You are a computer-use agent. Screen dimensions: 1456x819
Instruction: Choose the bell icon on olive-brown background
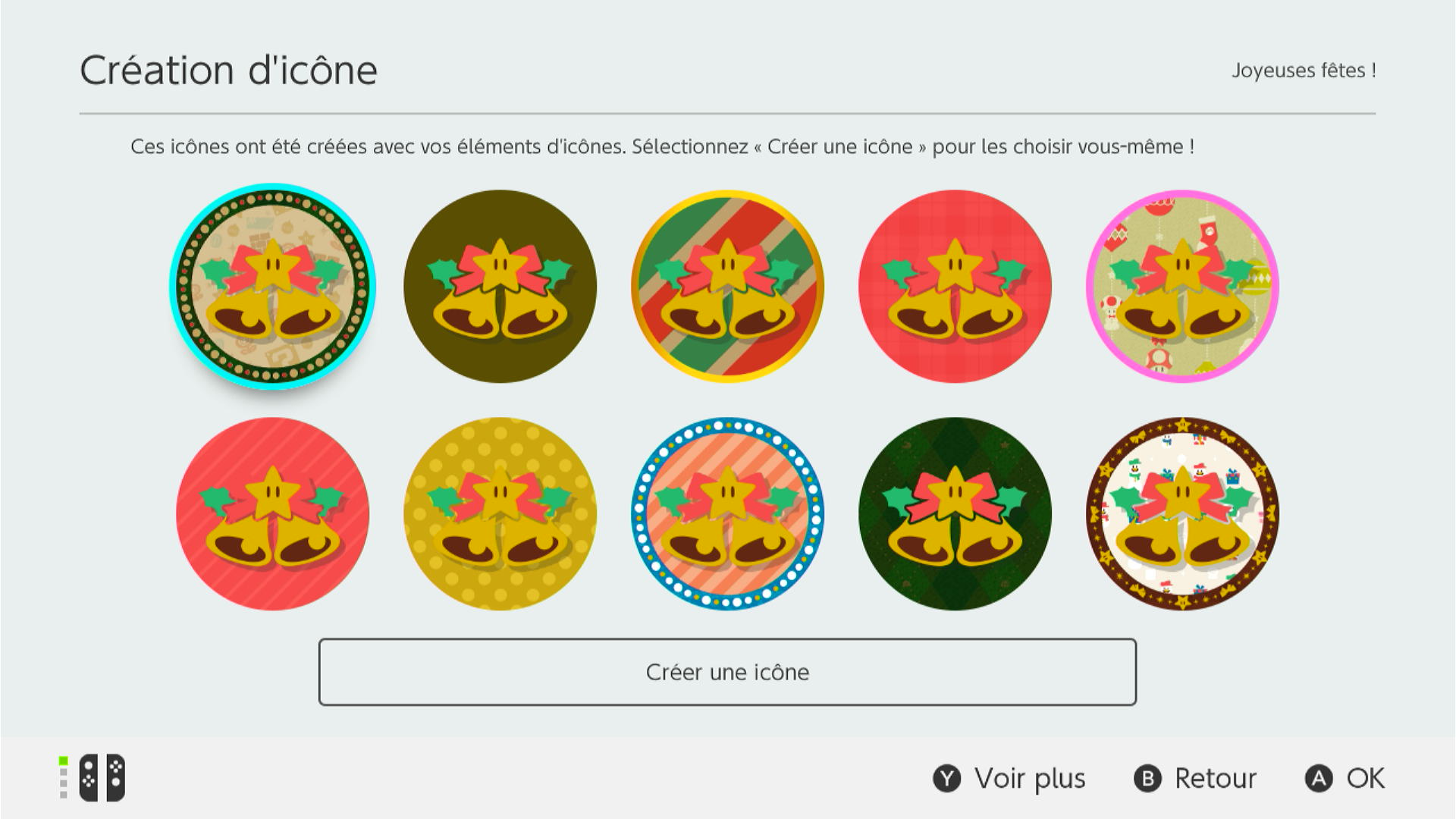pyautogui.click(x=500, y=287)
